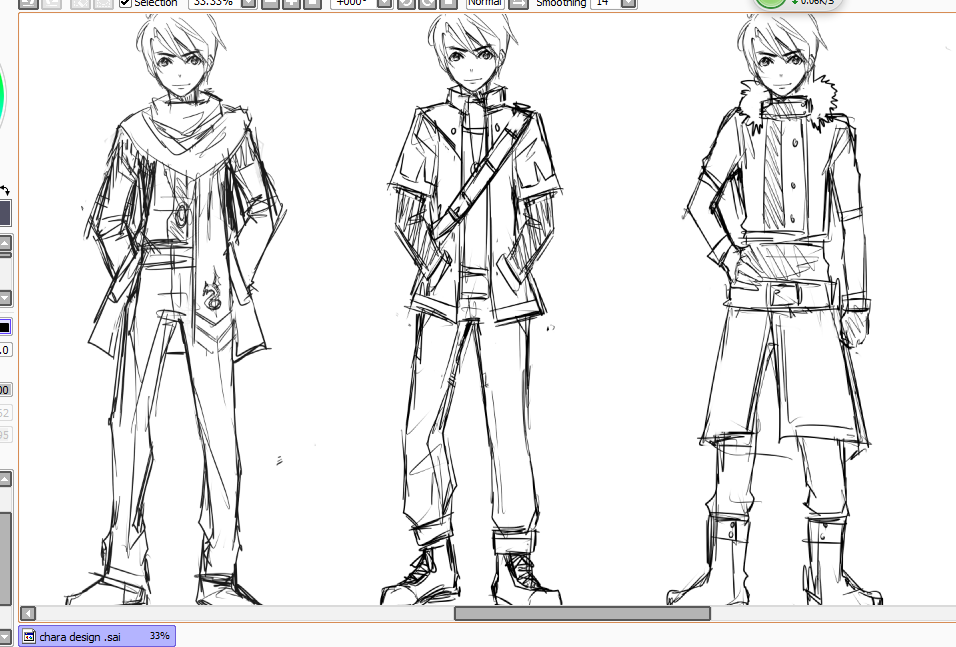Click the Normal view mode field
Screen dimensions: 956x647
485,3
